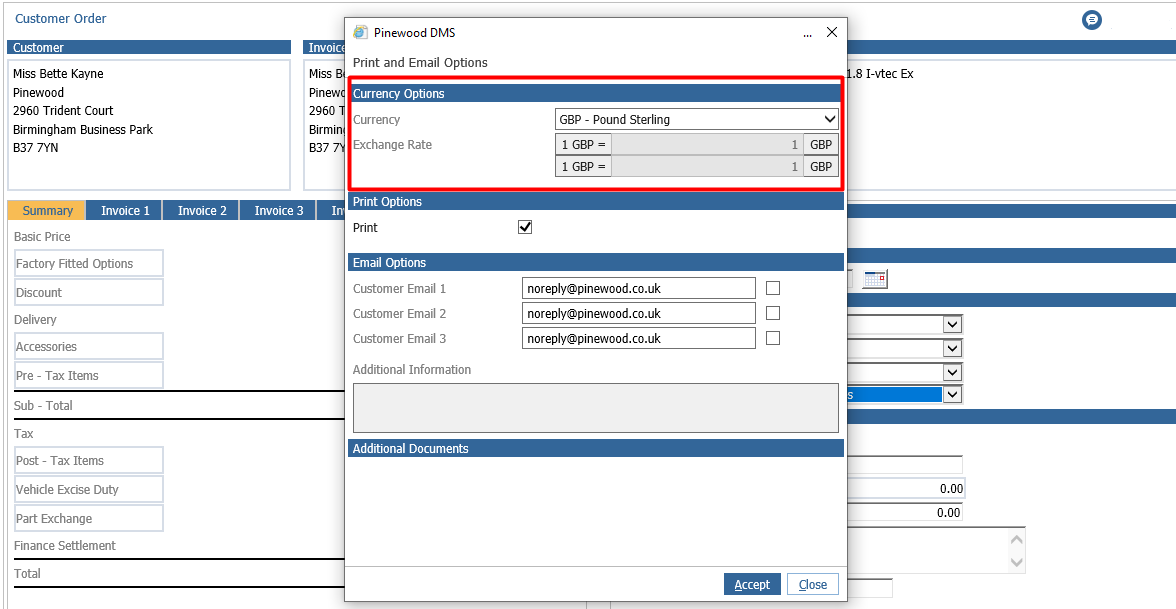This screenshot has height=609, width=1176.
Task: Click the Email Options section header
Action: (596, 262)
